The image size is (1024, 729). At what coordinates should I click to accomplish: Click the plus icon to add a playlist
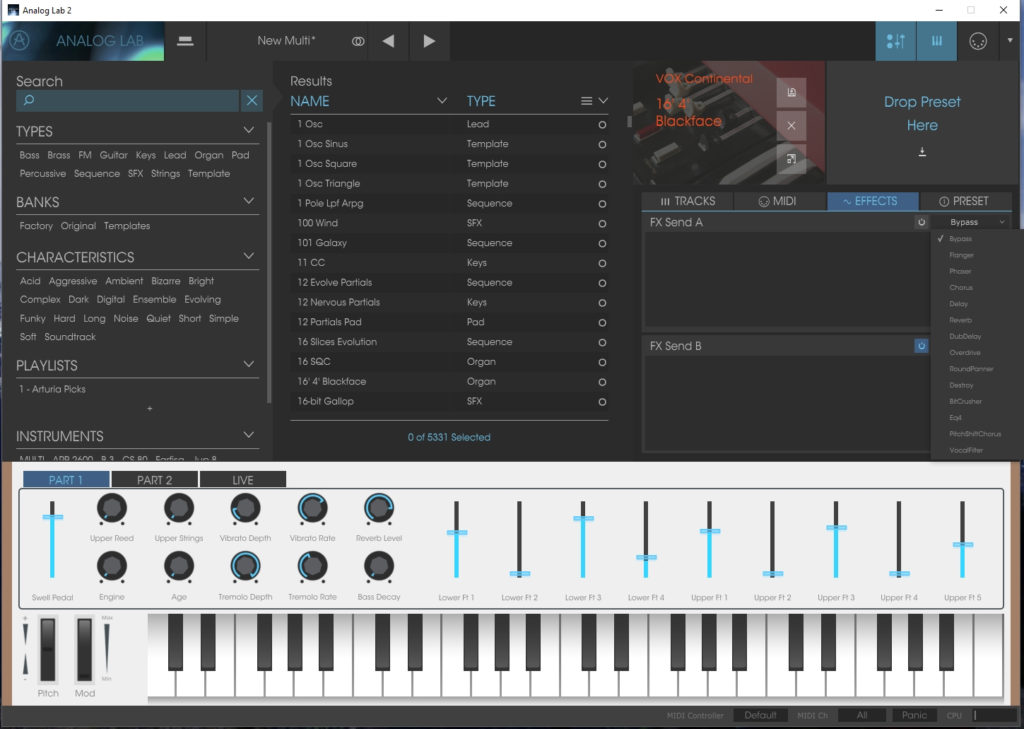150,408
